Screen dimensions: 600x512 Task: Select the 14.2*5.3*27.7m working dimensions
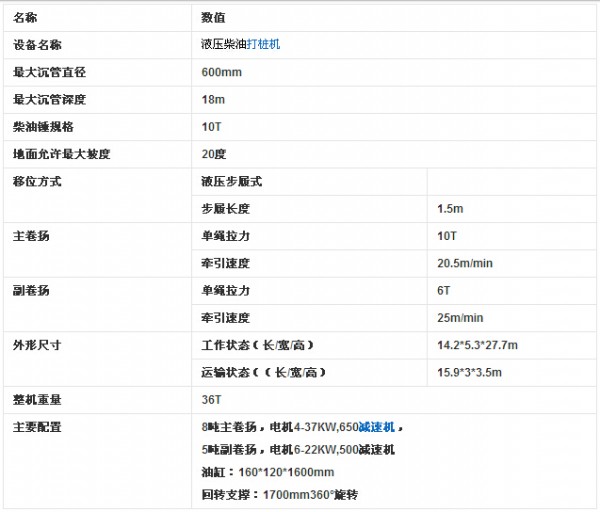[477, 345]
